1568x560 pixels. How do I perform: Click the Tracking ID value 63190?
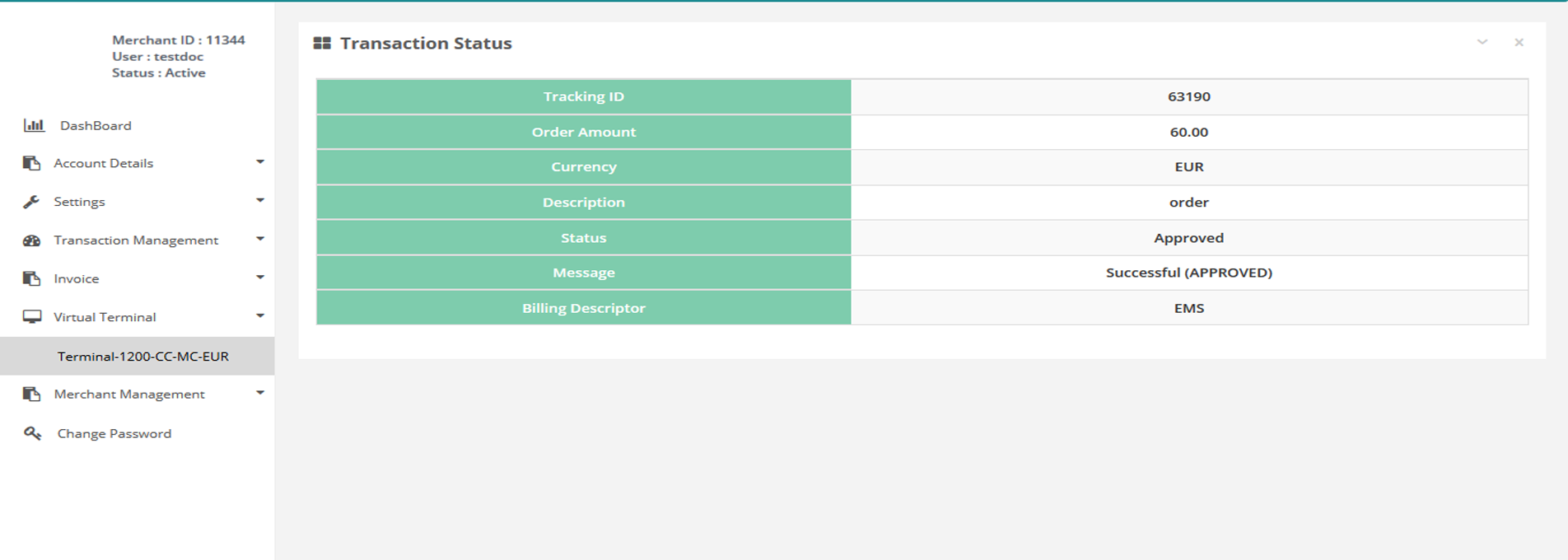(x=1188, y=96)
